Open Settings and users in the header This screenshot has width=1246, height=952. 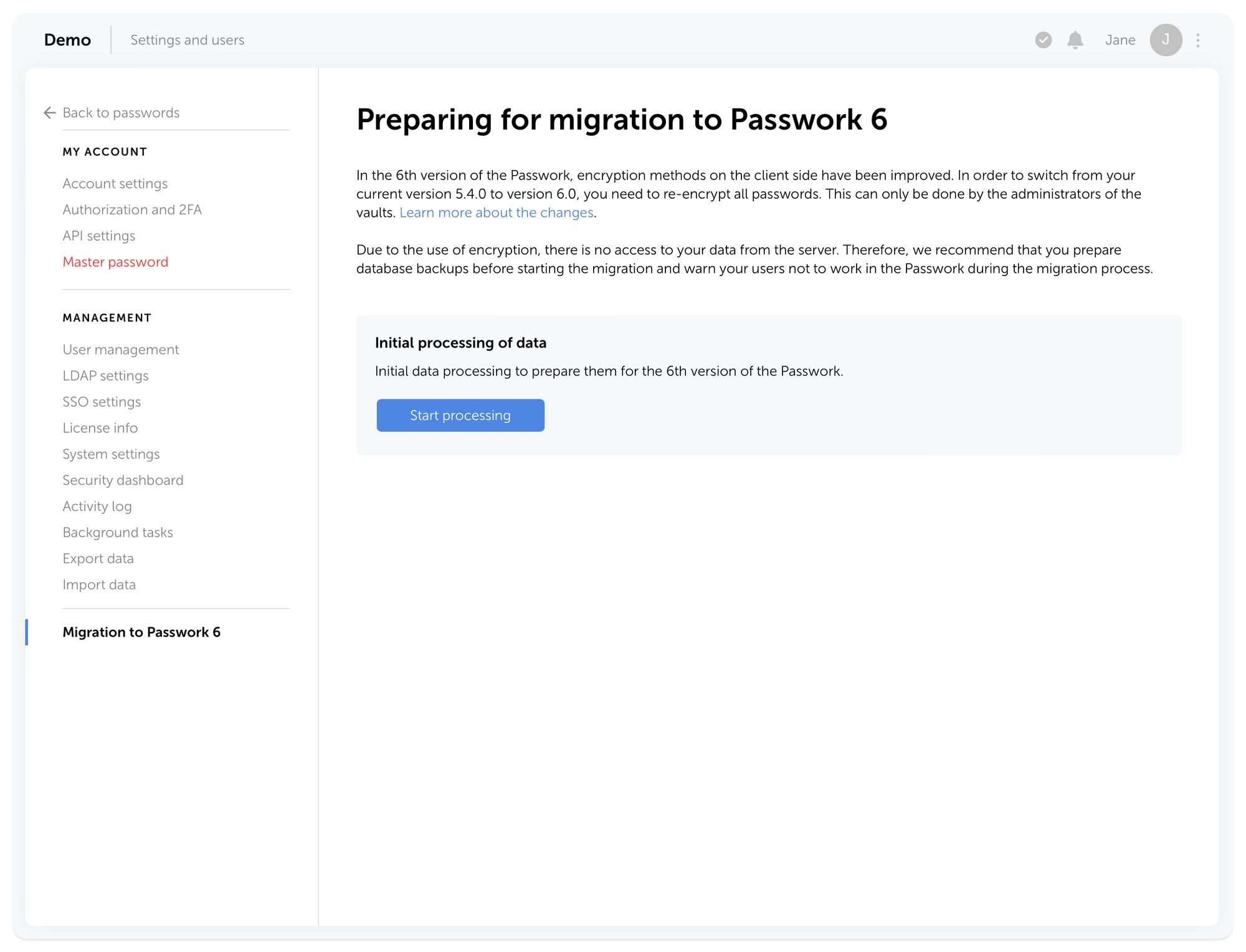point(187,40)
